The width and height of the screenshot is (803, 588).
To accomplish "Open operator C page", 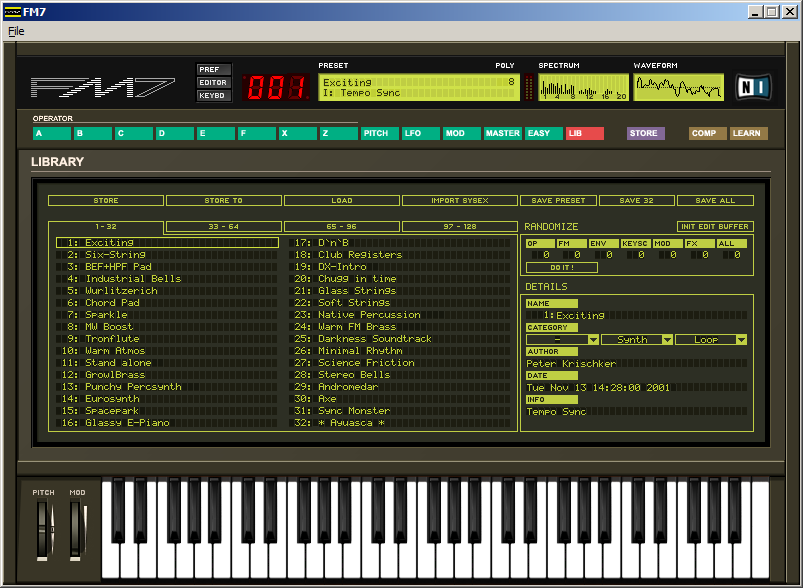I will click(x=134, y=133).
